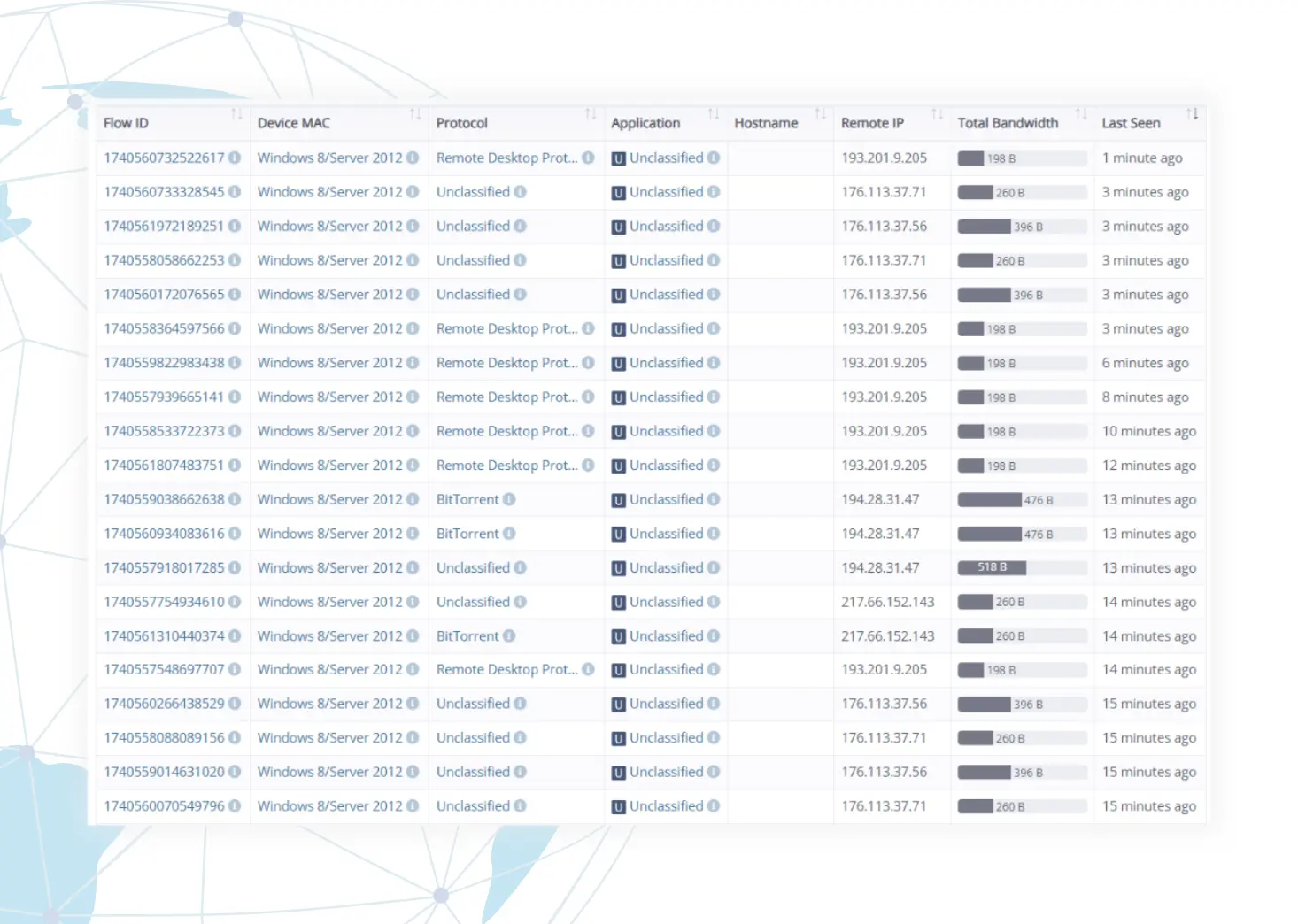Sort table using Device MAC sort arrows
The height and width of the screenshot is (924, 1298).
click(x=415, y=114)
